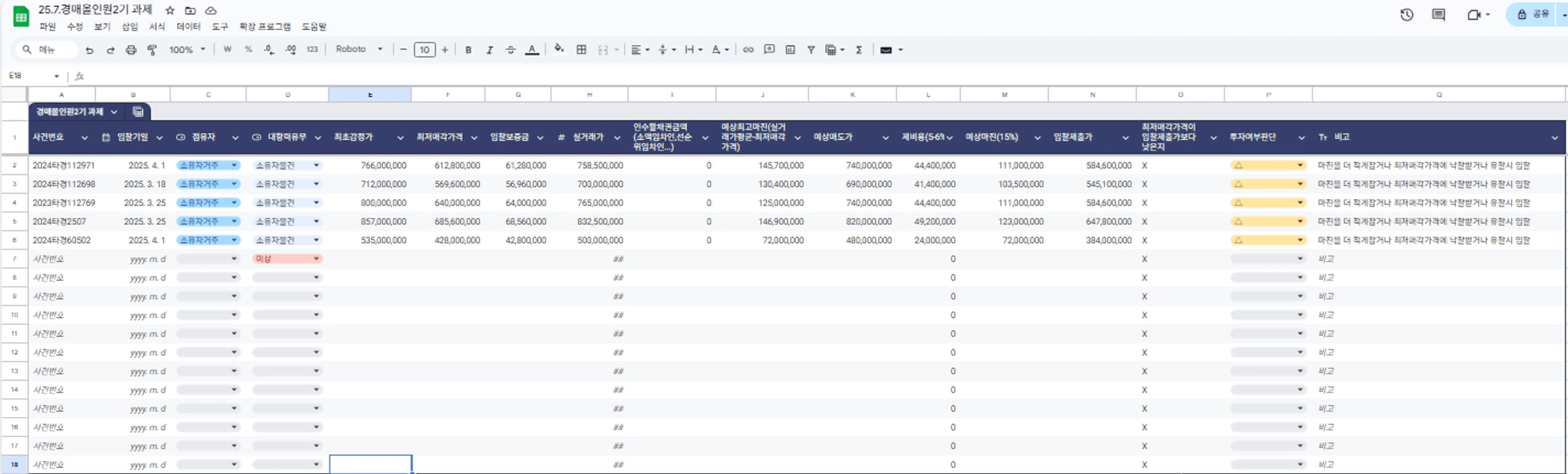Toggle strikethrough formatting

[x=511, y=50]
